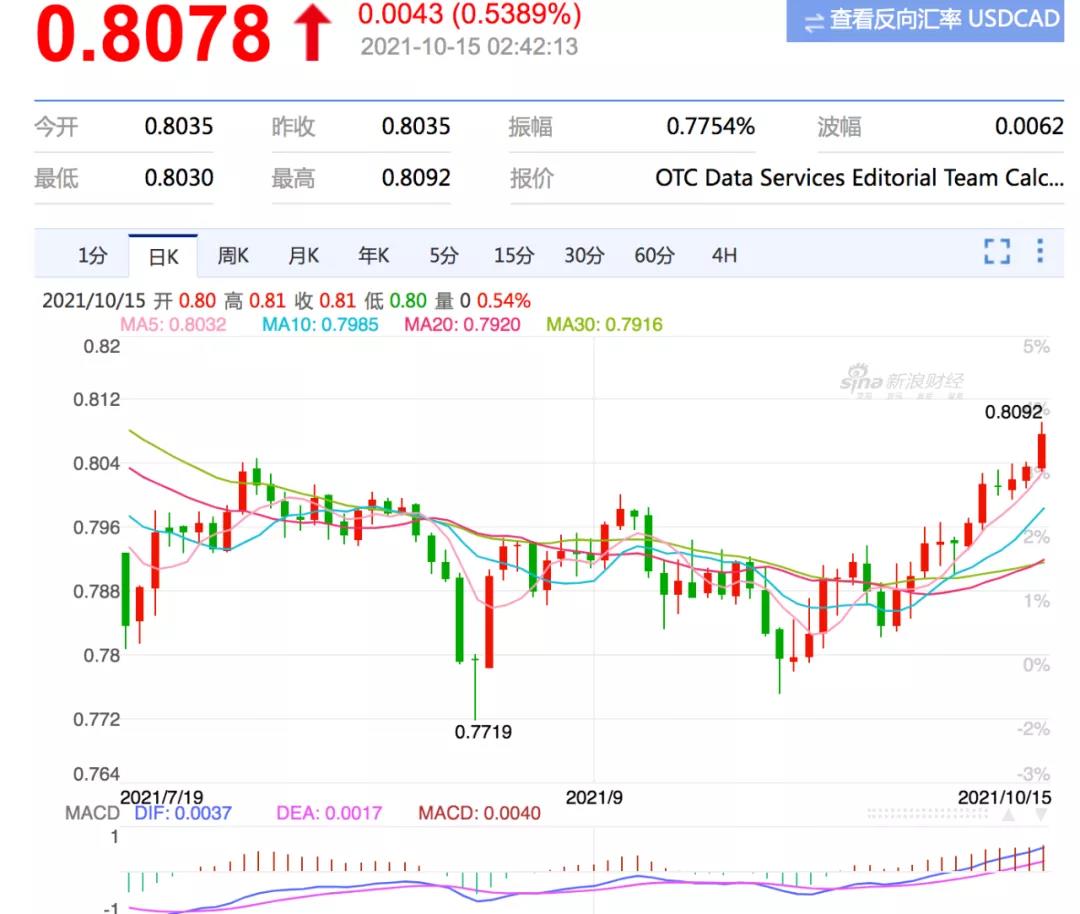
Task: Click the swap arrows icon beside 查看反向汇率
Action: point(815,21)
